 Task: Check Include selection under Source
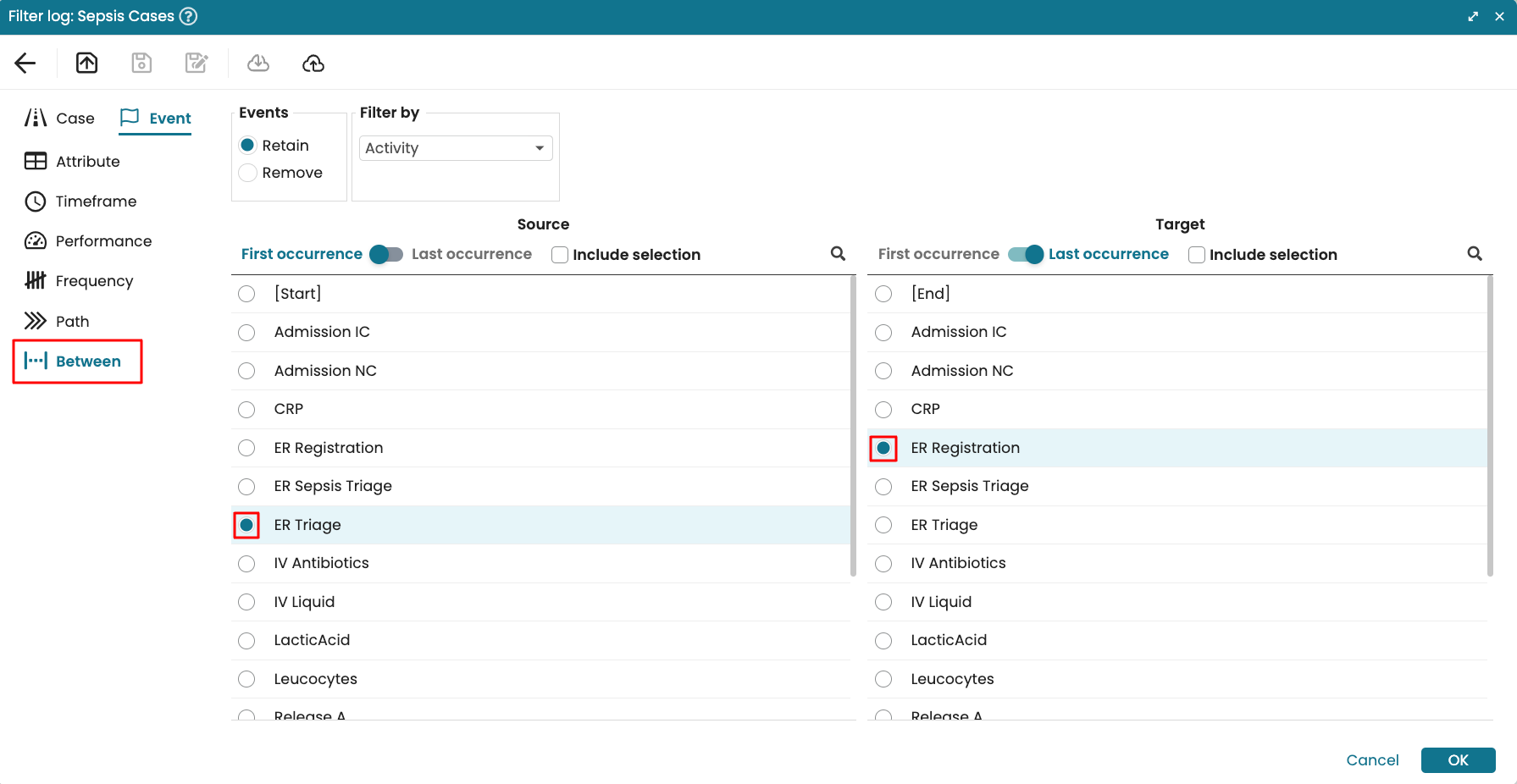560,255
